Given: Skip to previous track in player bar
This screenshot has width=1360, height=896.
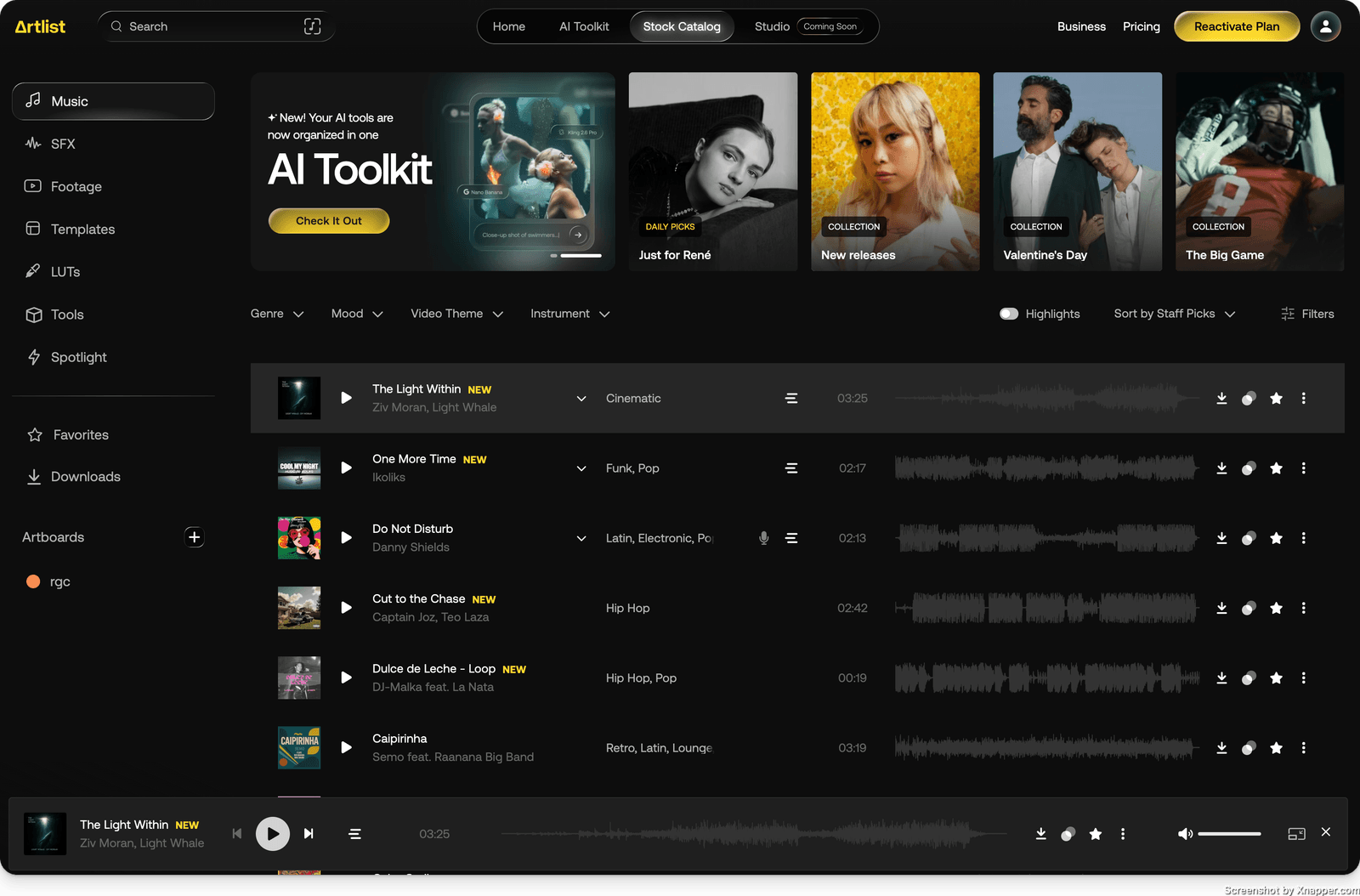Looking at the screenshot, I should (237, 834).
